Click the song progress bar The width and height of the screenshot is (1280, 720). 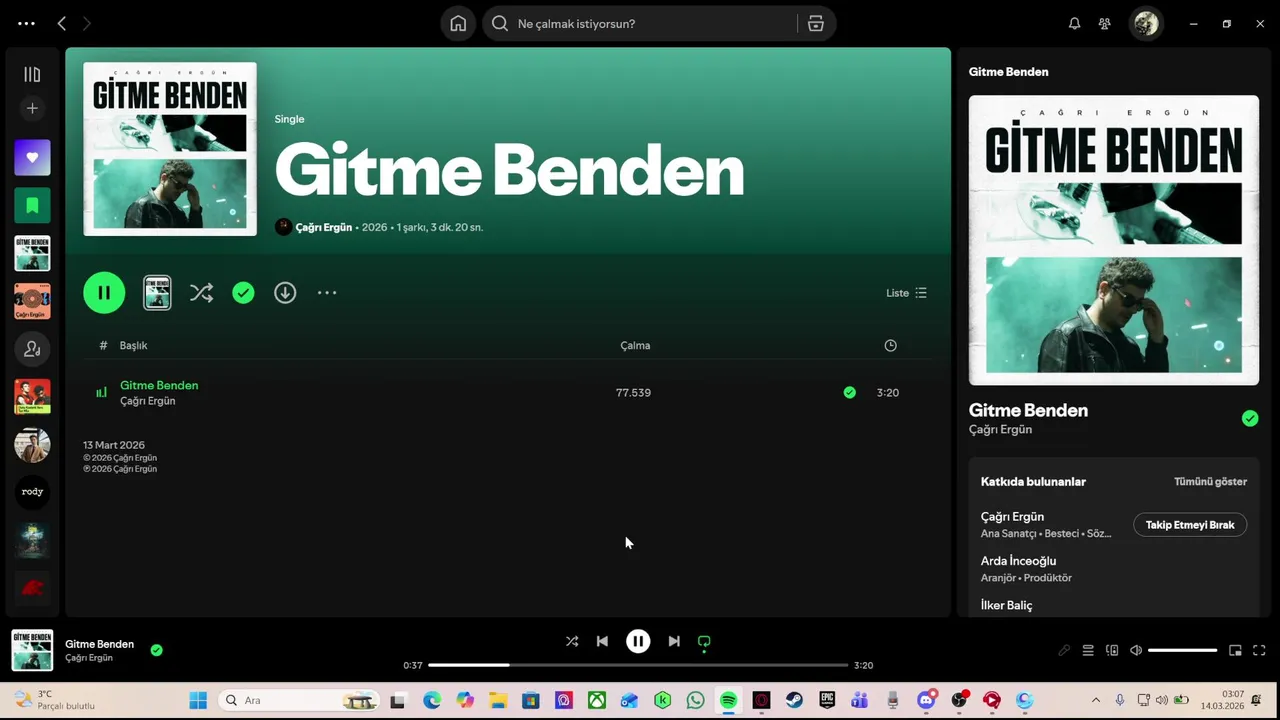tap(638, 665)
